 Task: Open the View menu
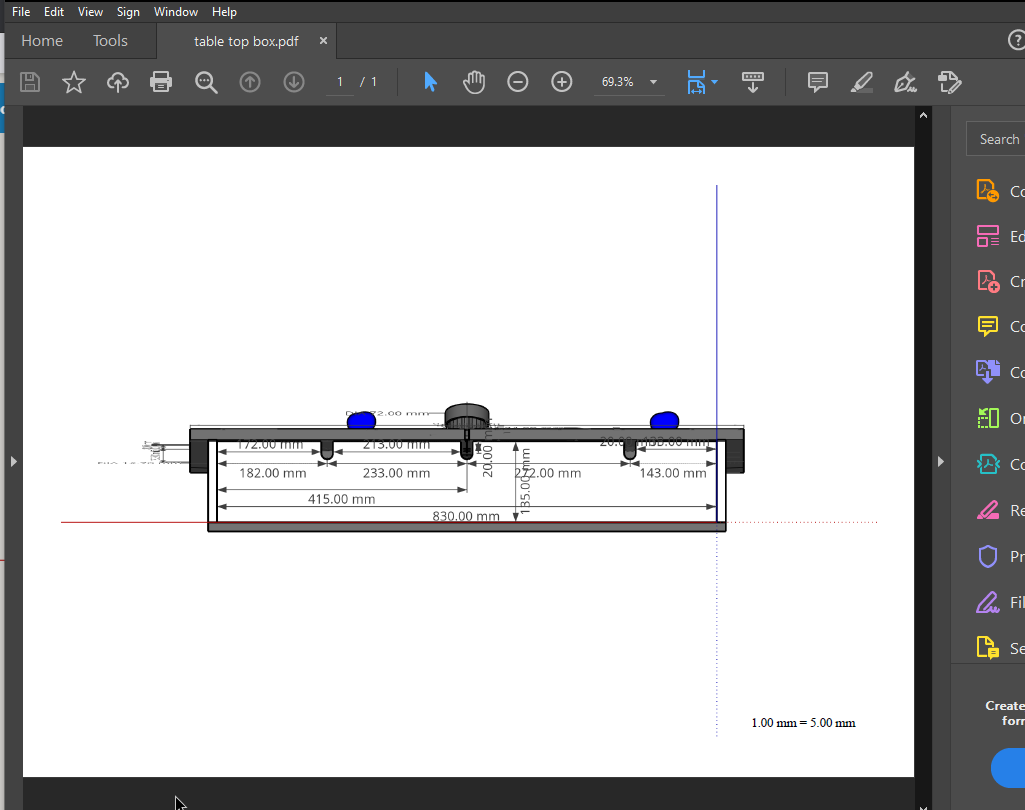click(90, 12)
